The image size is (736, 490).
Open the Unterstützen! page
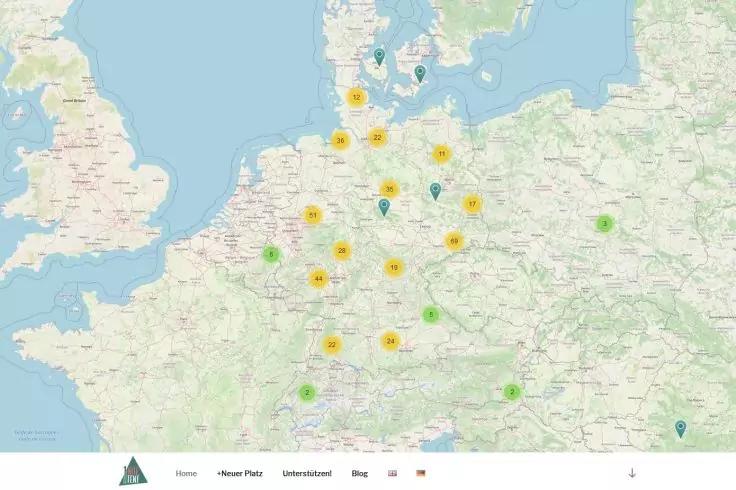click(x=307, y=473)
